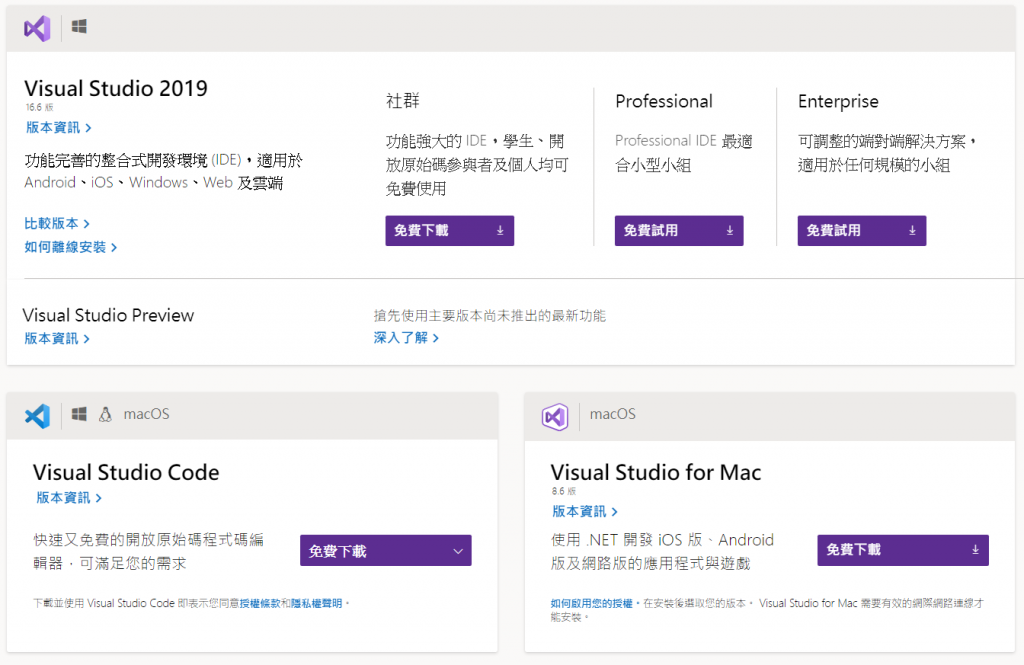The width and height of the screenshot is (1024, 665).
Task: Click the blue Visual Studio Code logo icon
Action: click(x=37, y=416)
